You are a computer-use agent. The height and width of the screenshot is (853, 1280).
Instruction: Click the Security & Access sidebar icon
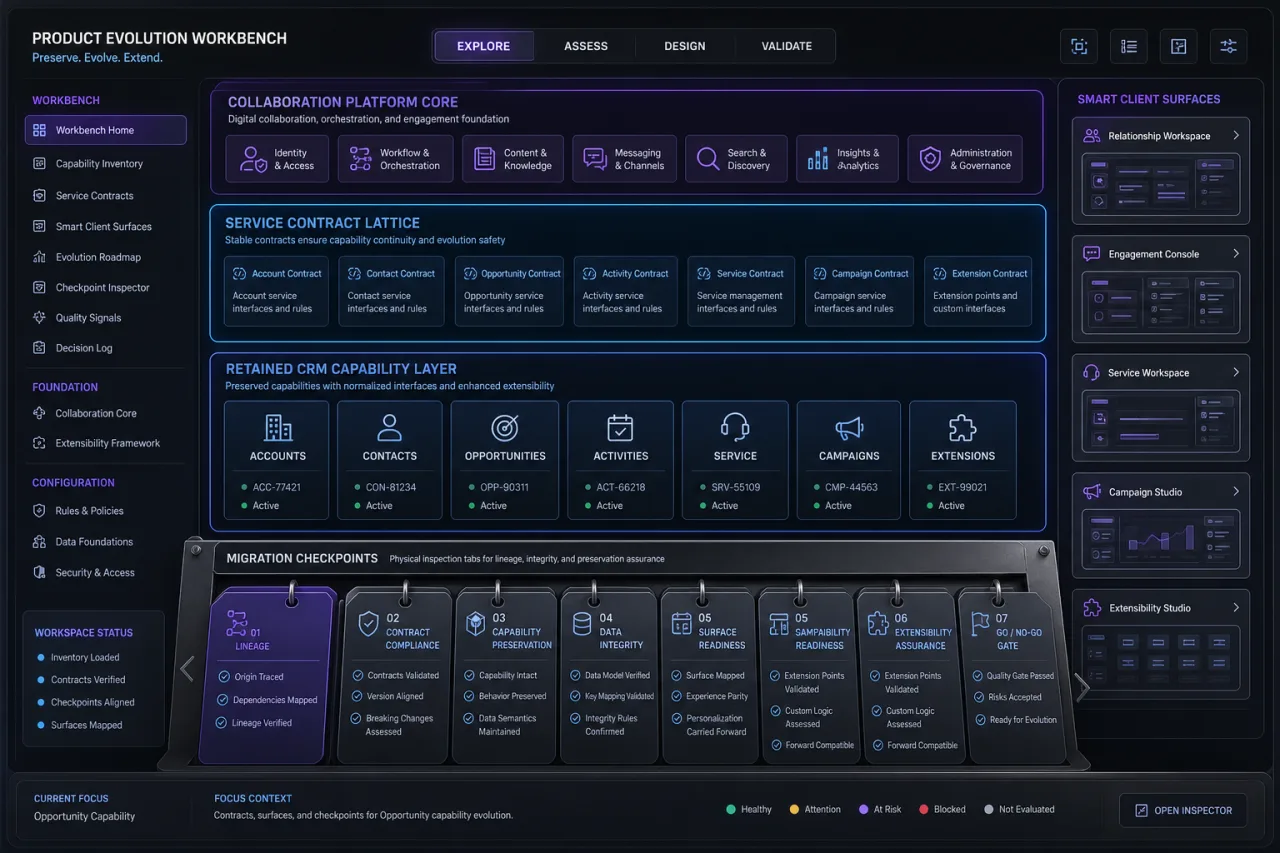pos(39,572)
